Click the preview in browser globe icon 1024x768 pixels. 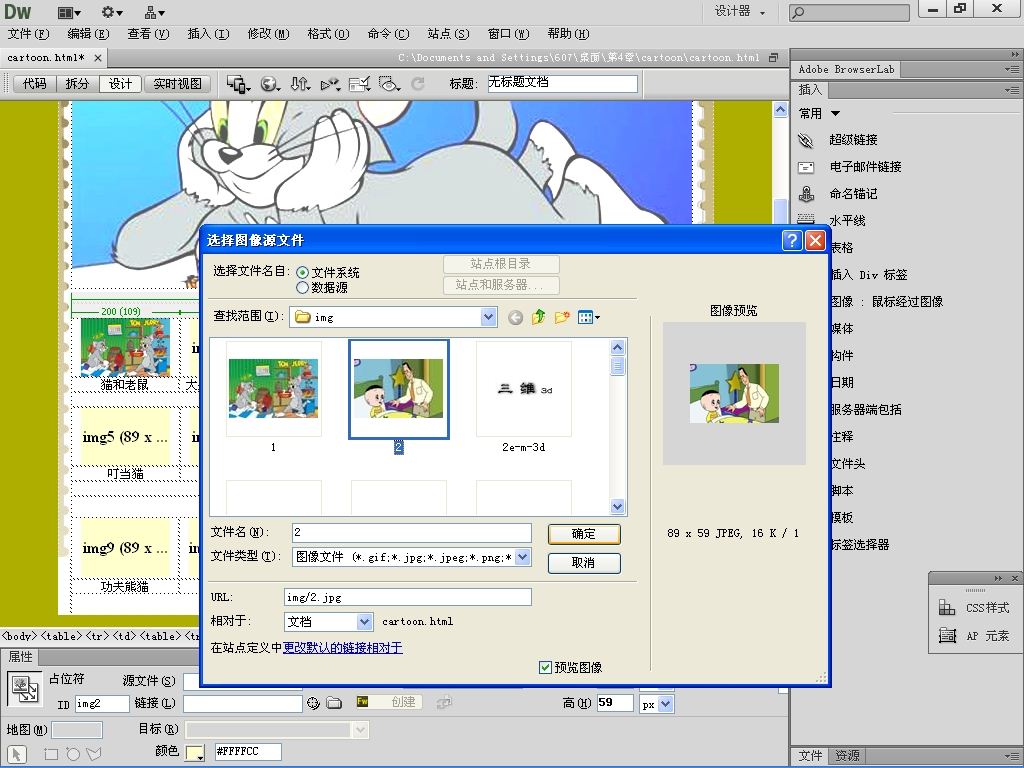tap(270, 84)
